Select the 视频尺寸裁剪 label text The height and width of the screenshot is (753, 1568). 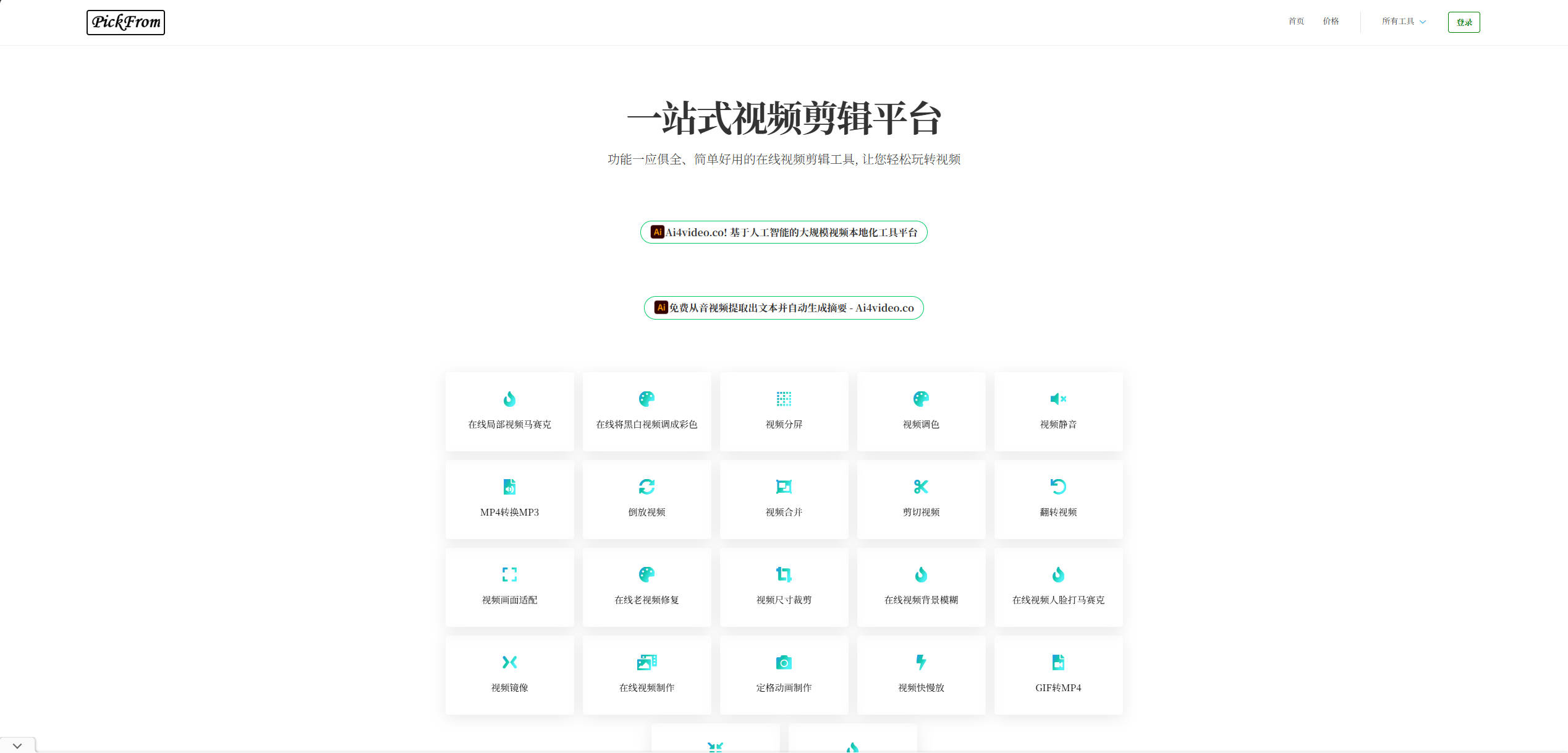784,600
